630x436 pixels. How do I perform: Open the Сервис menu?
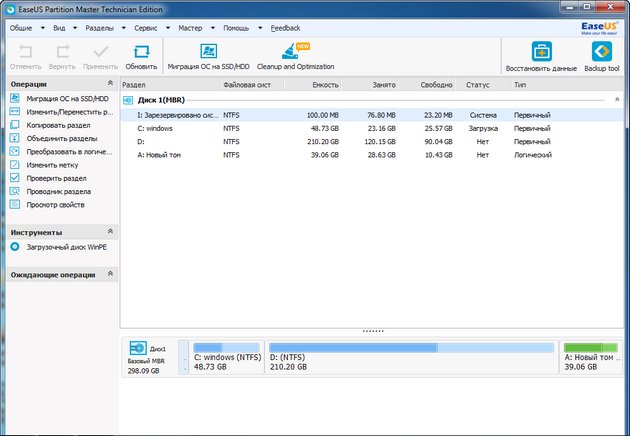coord(146,28)
